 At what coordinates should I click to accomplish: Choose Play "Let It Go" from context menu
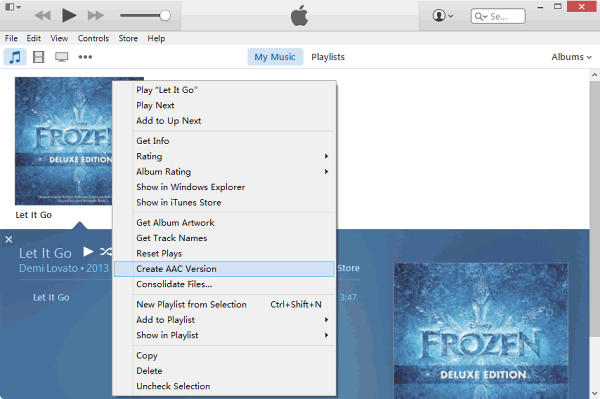(x=224, y=90)
